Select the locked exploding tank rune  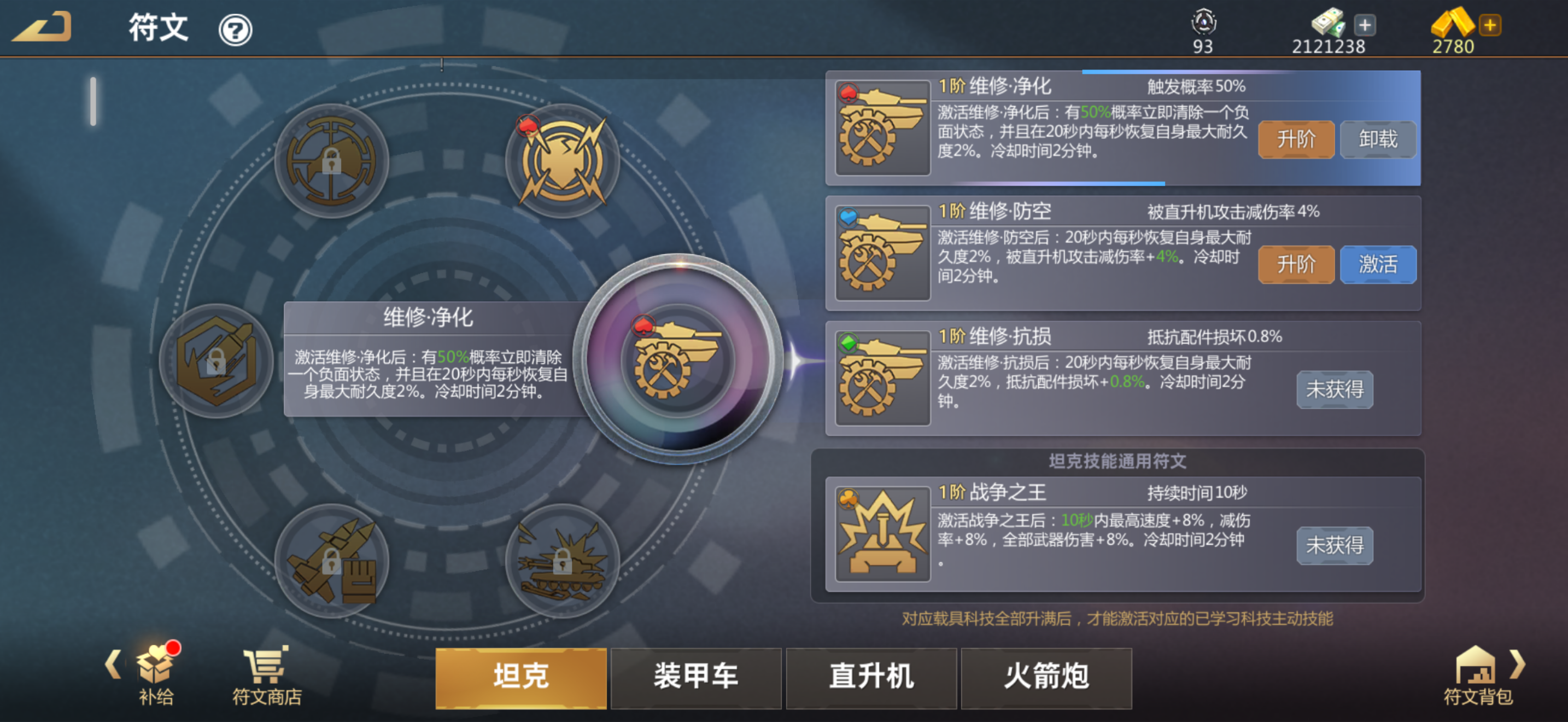563,561
